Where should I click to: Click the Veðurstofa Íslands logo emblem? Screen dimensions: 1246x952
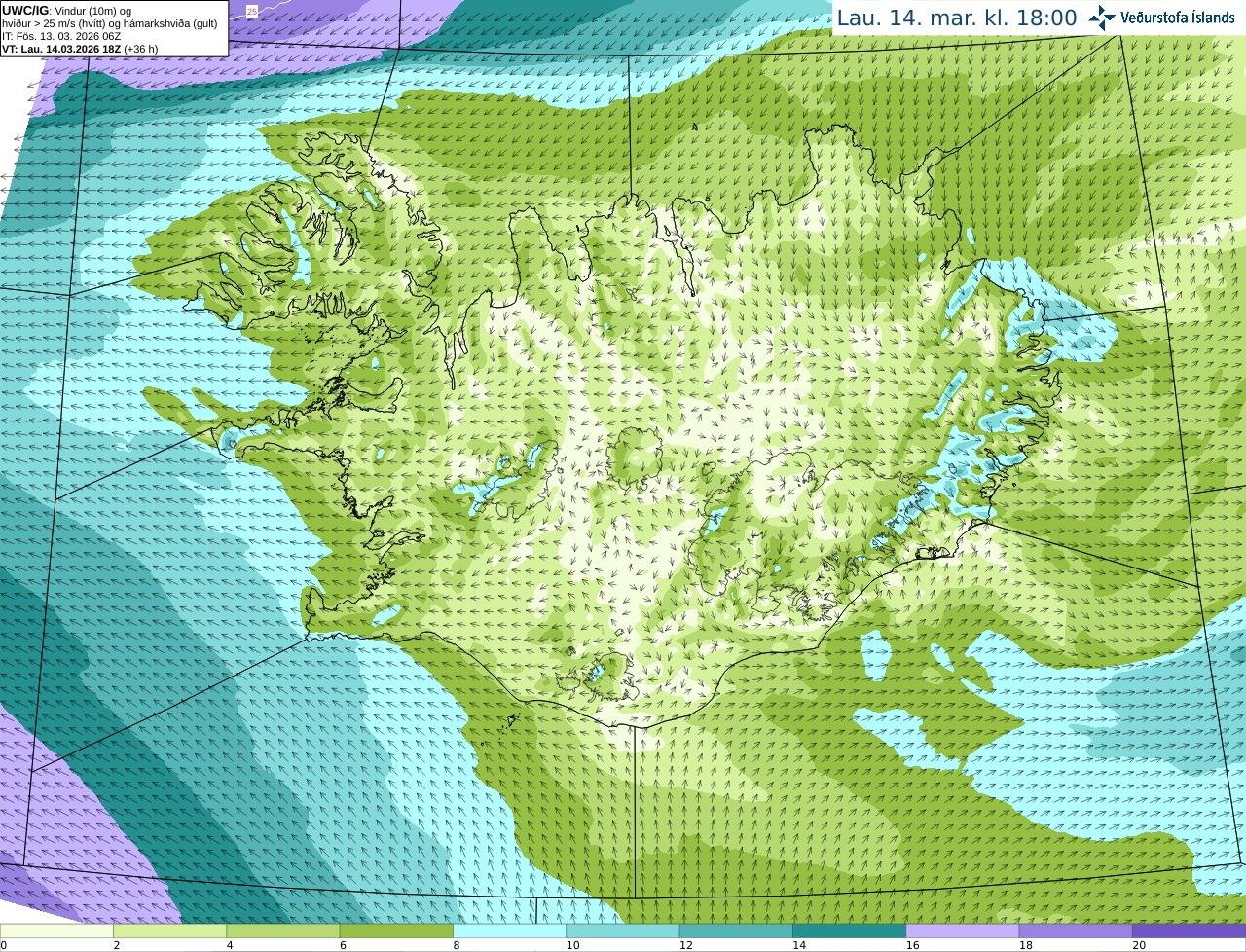(x=1102, y=18)
